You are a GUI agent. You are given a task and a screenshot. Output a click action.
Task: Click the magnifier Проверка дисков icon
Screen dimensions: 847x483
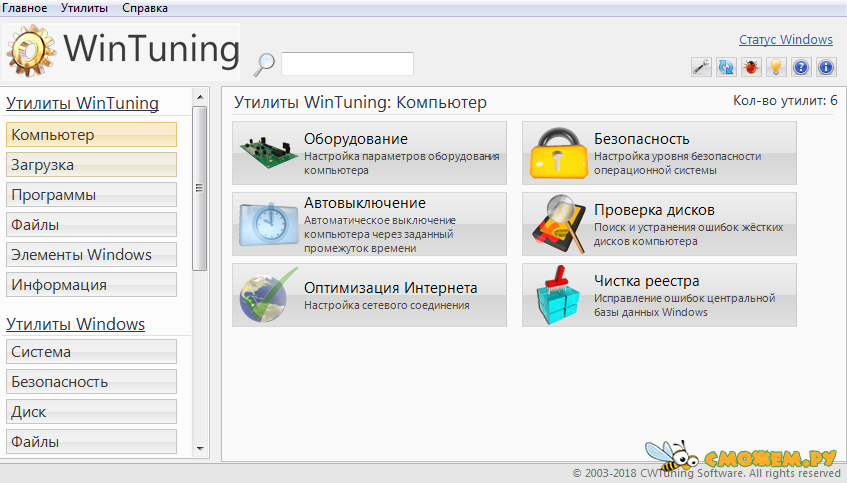pos(559,224)
